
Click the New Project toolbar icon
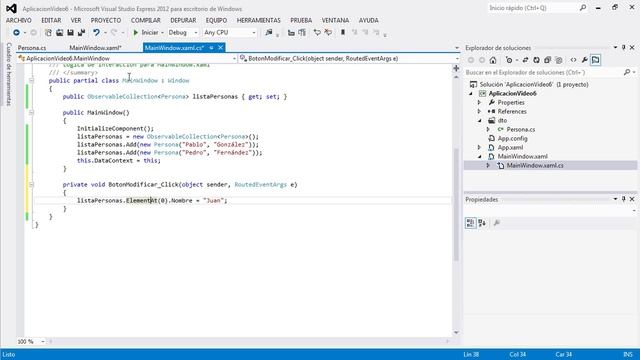point(48,32)
